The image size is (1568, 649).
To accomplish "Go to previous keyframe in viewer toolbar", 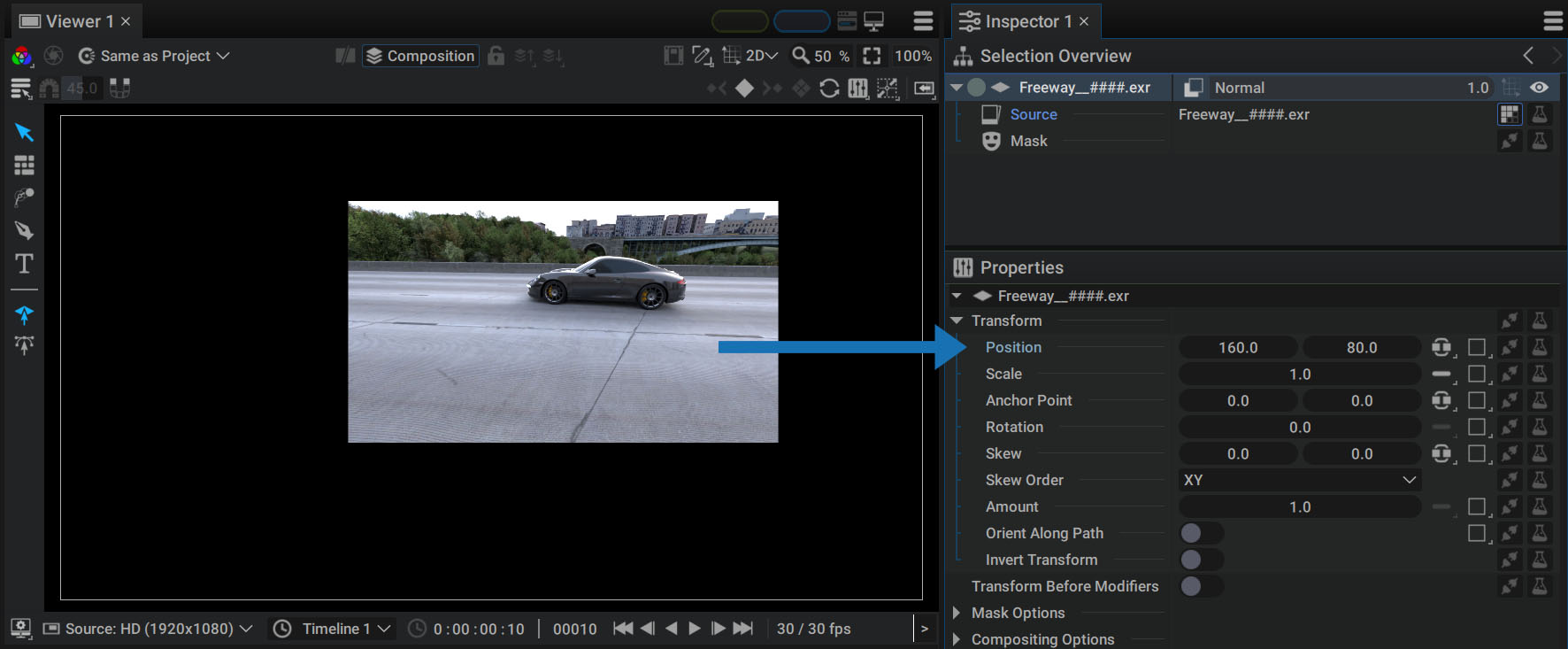I will [x=717, y=89].
